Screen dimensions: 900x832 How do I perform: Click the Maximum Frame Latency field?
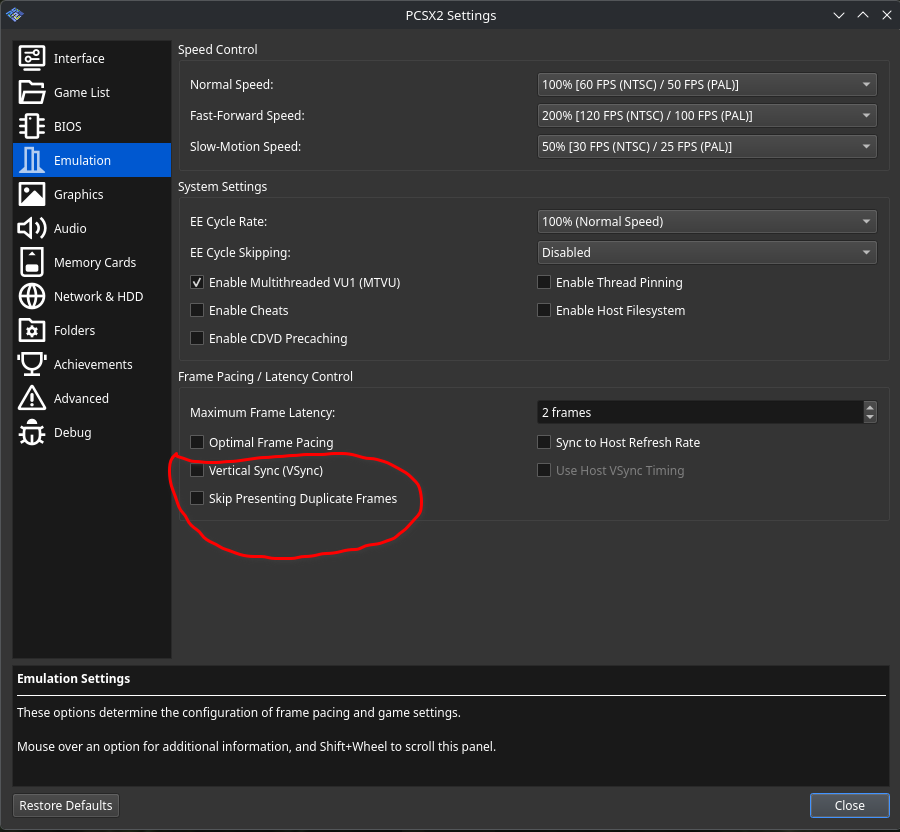700,413
